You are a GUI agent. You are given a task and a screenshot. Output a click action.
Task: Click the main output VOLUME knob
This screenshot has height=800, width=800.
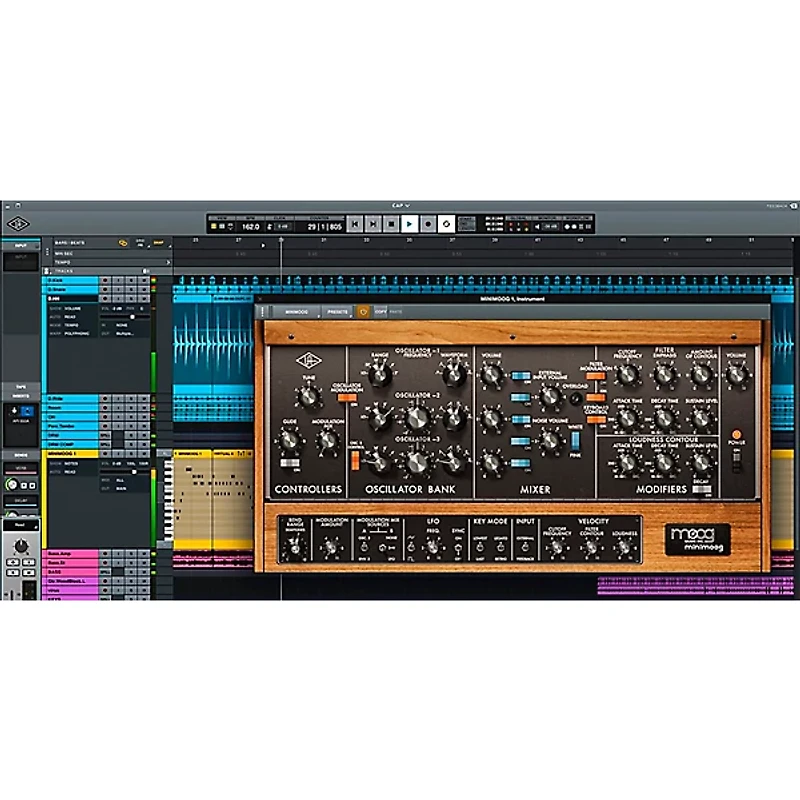pyautogui.click(x=736, y=374)
